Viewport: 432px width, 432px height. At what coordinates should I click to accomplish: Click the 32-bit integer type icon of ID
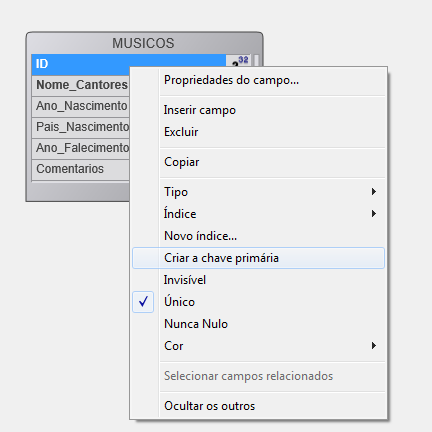click(239, 61)
